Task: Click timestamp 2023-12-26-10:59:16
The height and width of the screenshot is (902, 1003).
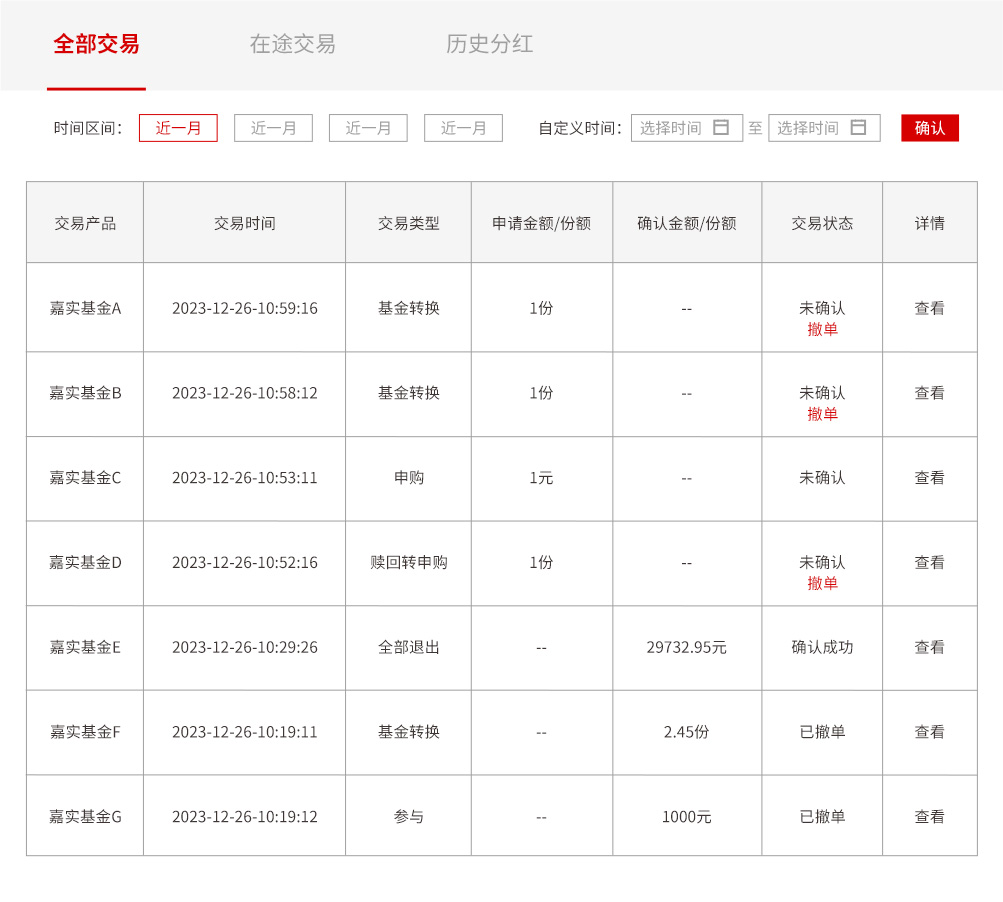Action: click(x=245, y=308)
